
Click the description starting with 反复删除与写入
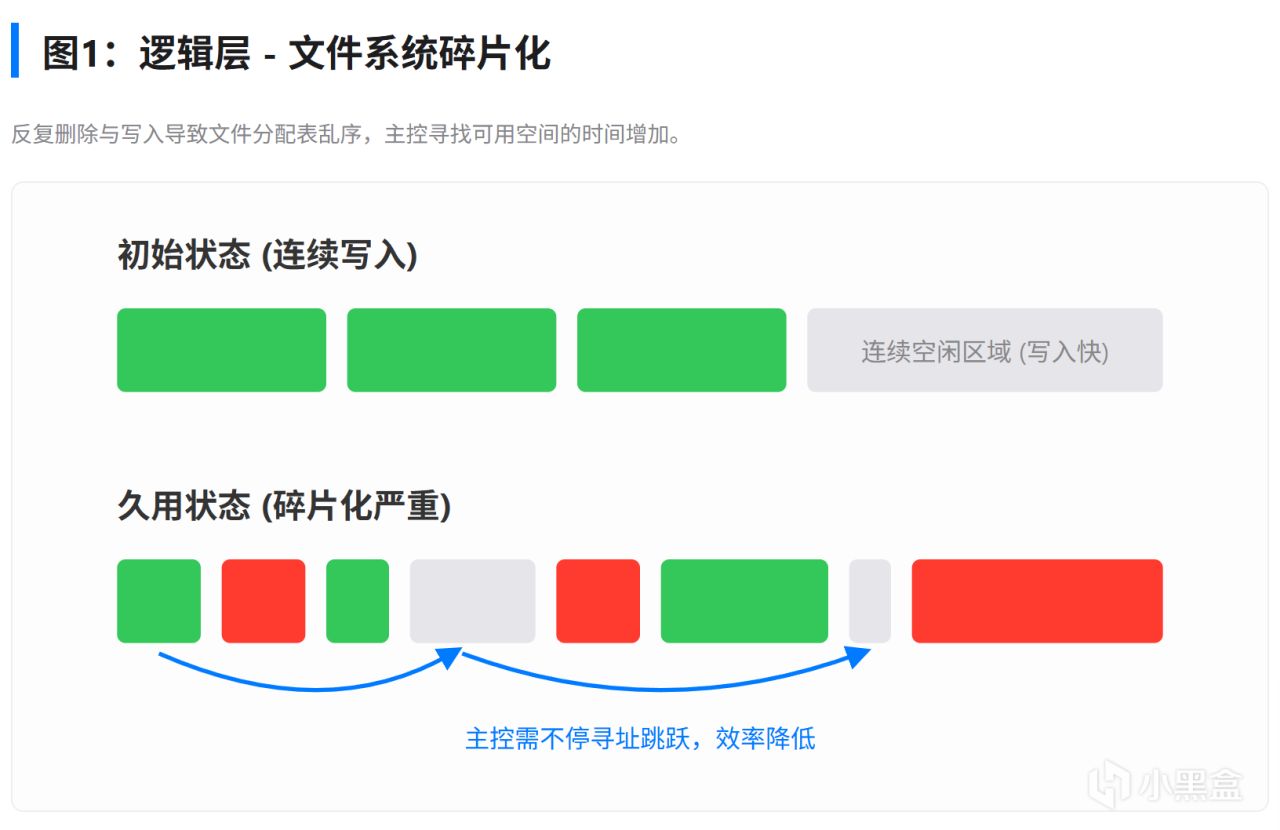tap(347, 134)
